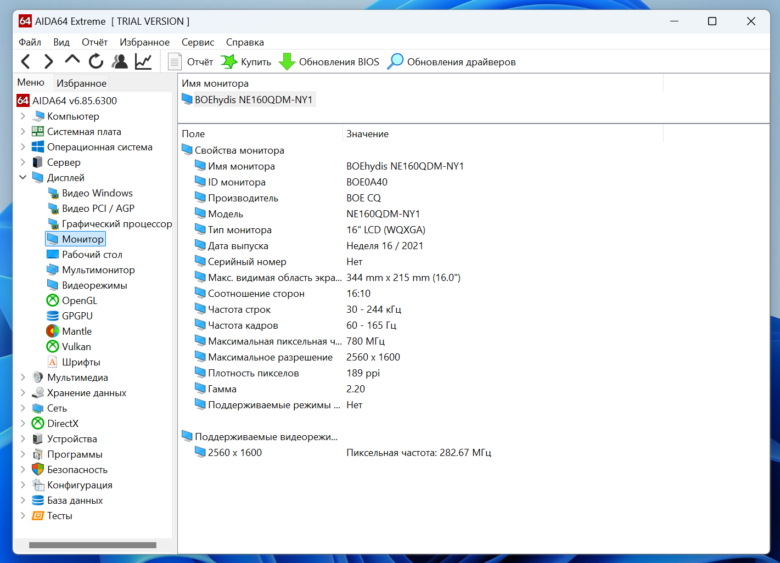Expand the Хранение данных node
This screenshot has height=563, width=780.
pyautogui.click(x=23, y=393)
